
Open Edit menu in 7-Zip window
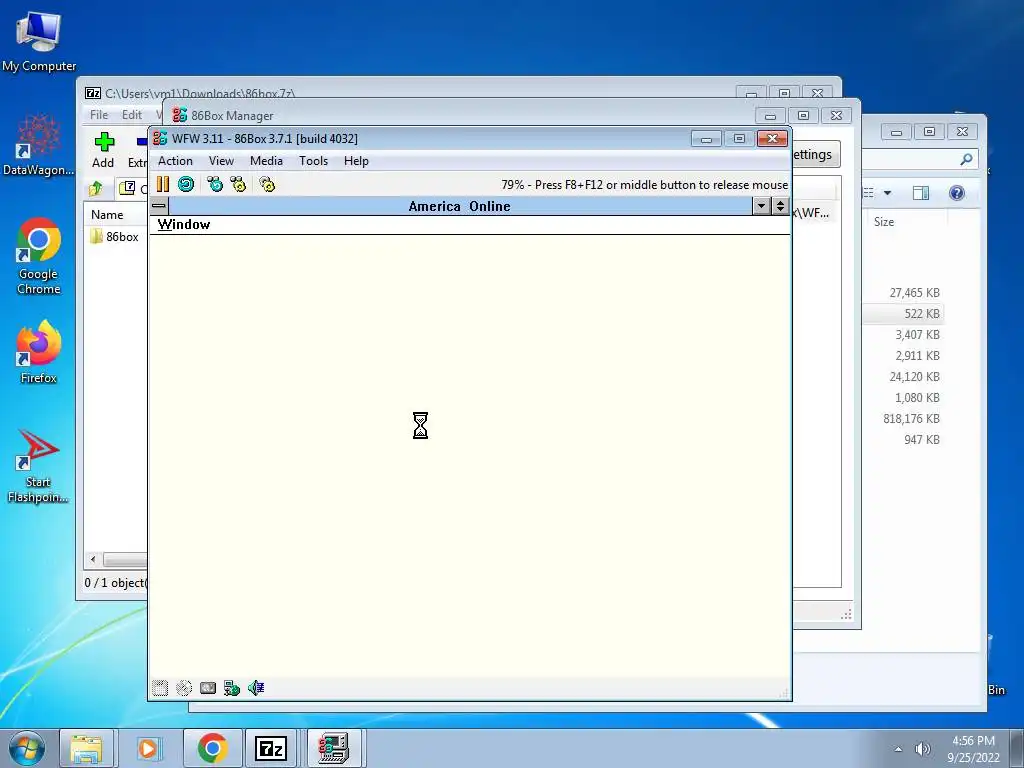click(x=132, y=115)
